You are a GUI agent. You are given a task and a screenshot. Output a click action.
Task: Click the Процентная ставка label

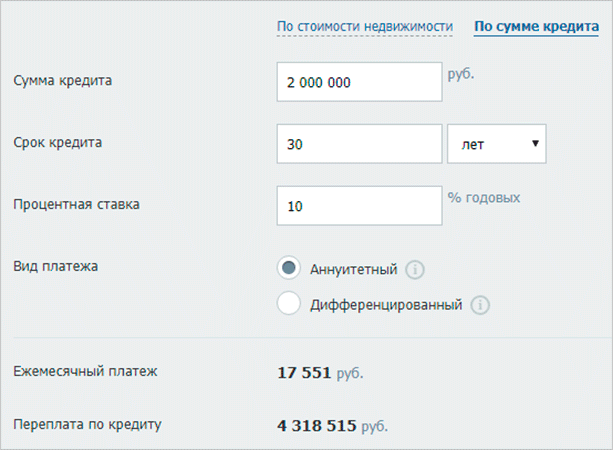coord(77,204)
